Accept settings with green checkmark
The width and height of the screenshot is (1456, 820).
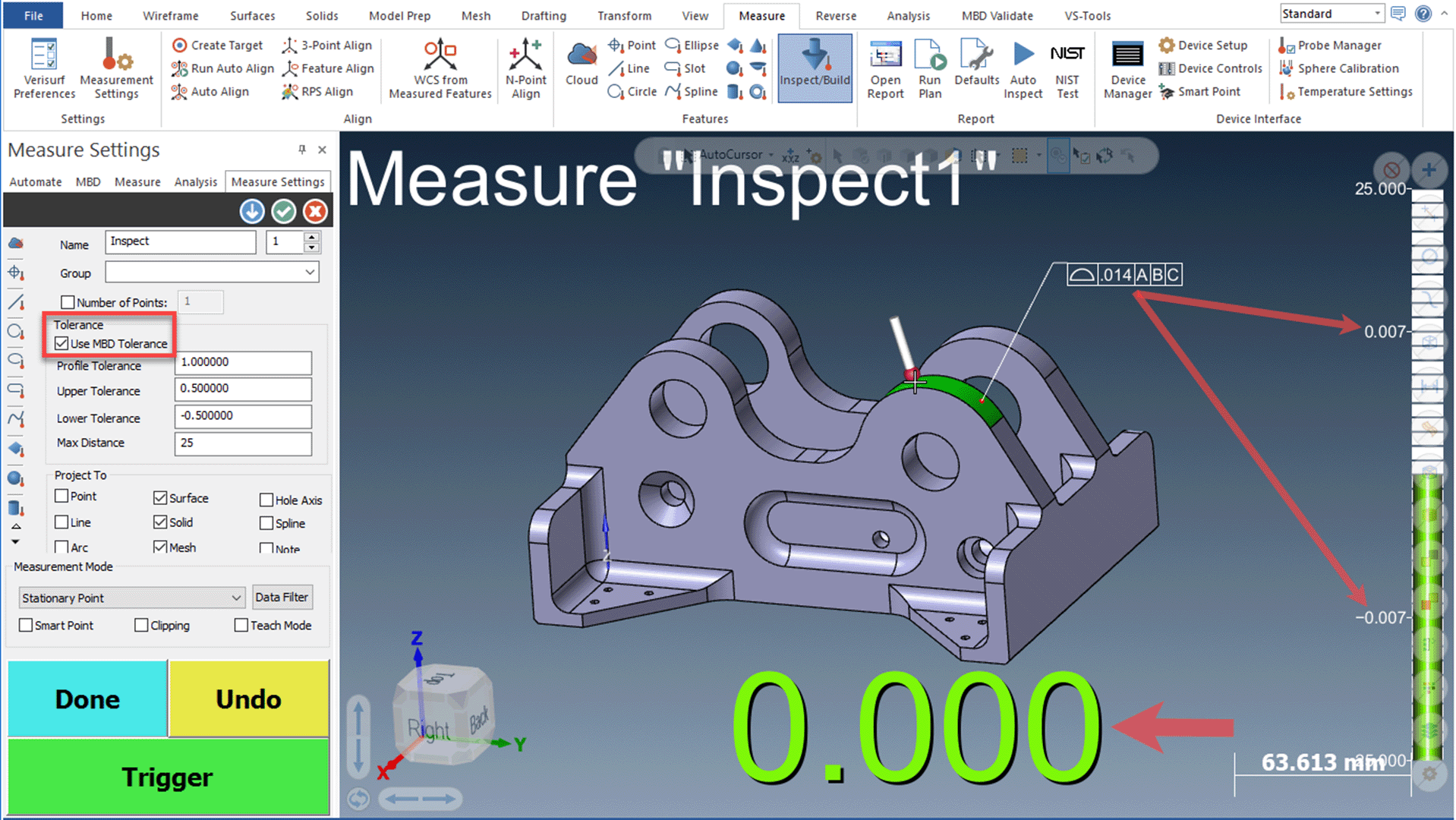pos(284,211)
